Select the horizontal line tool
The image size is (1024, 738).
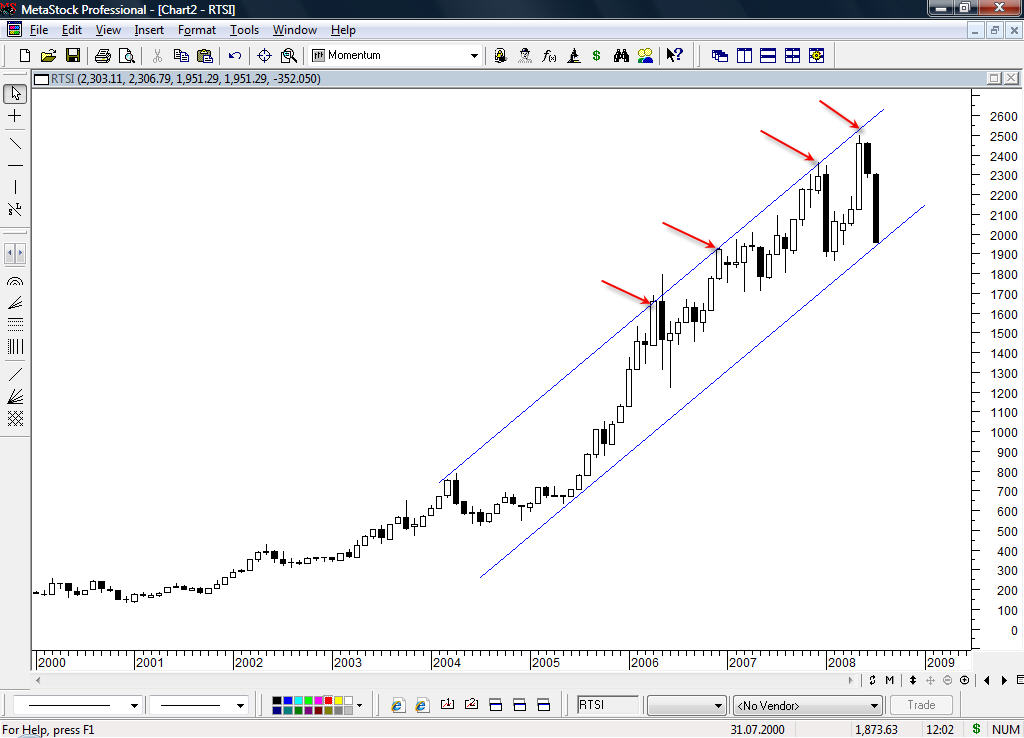(x=15, y=165)
